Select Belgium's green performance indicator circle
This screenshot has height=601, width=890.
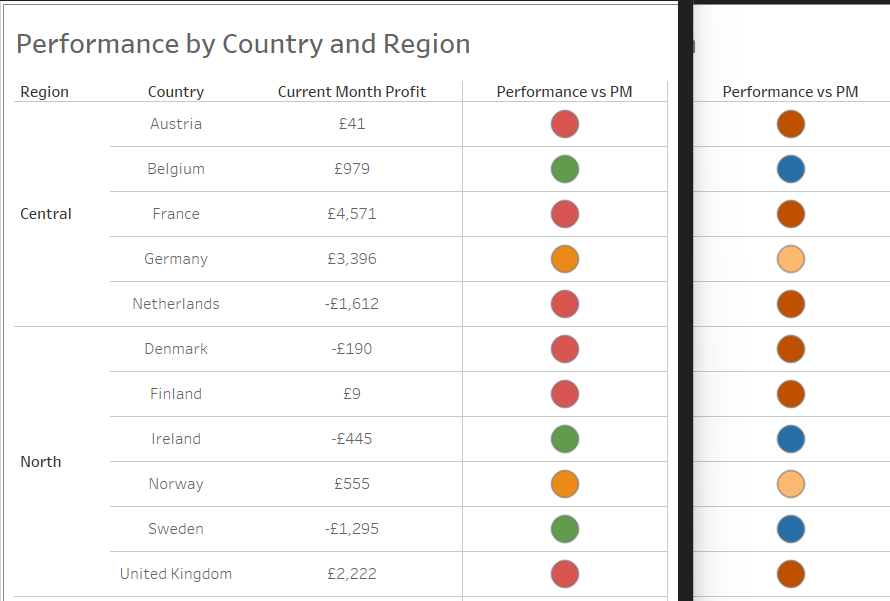click(565, 169)
